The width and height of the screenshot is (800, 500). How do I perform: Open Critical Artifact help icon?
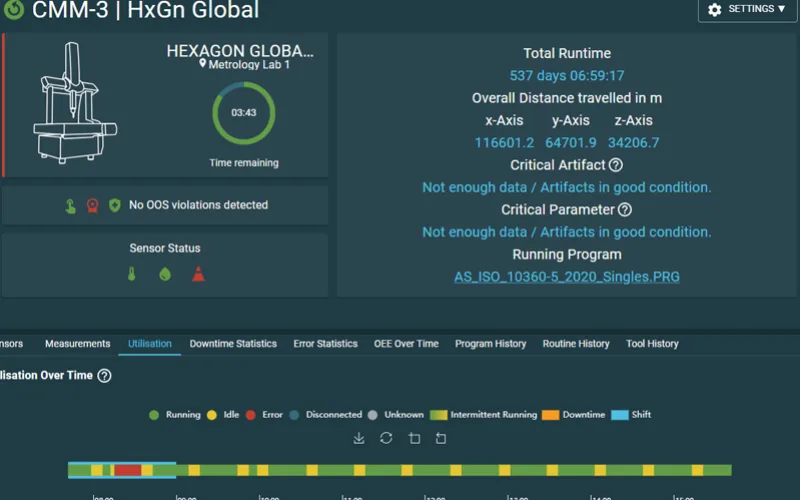(616, 165)
